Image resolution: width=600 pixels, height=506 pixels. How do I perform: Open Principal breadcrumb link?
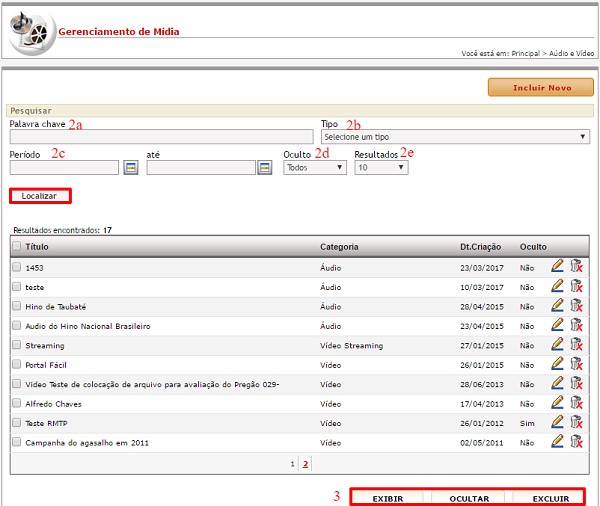point(525,54)
